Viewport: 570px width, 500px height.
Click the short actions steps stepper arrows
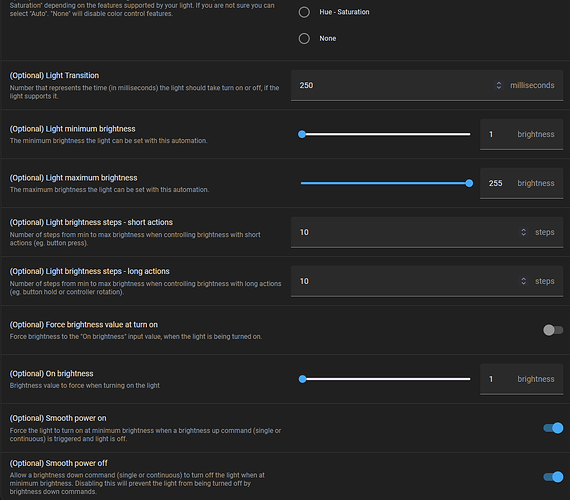point(523,232)
